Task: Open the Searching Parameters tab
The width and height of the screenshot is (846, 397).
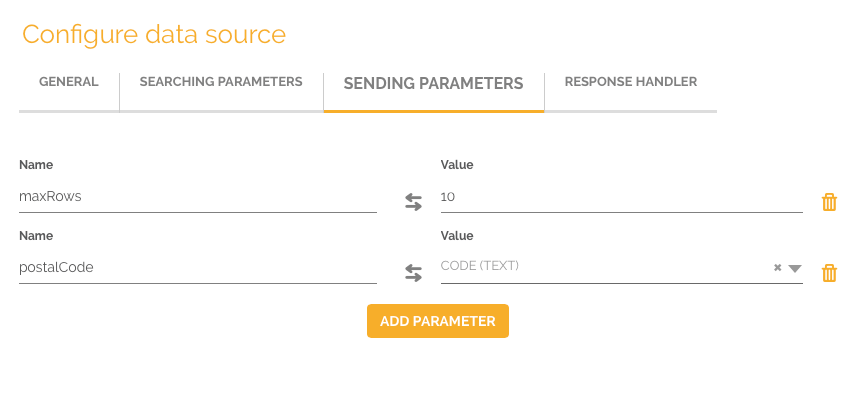Action: tap(221, 82)
